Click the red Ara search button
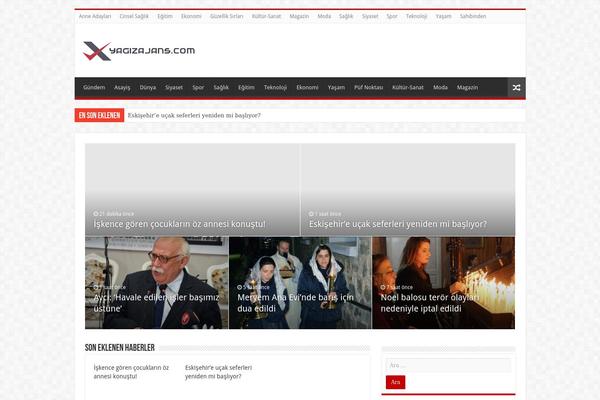Screen dimensions: 600x400 pyautogui.click(x=395, y=382)
